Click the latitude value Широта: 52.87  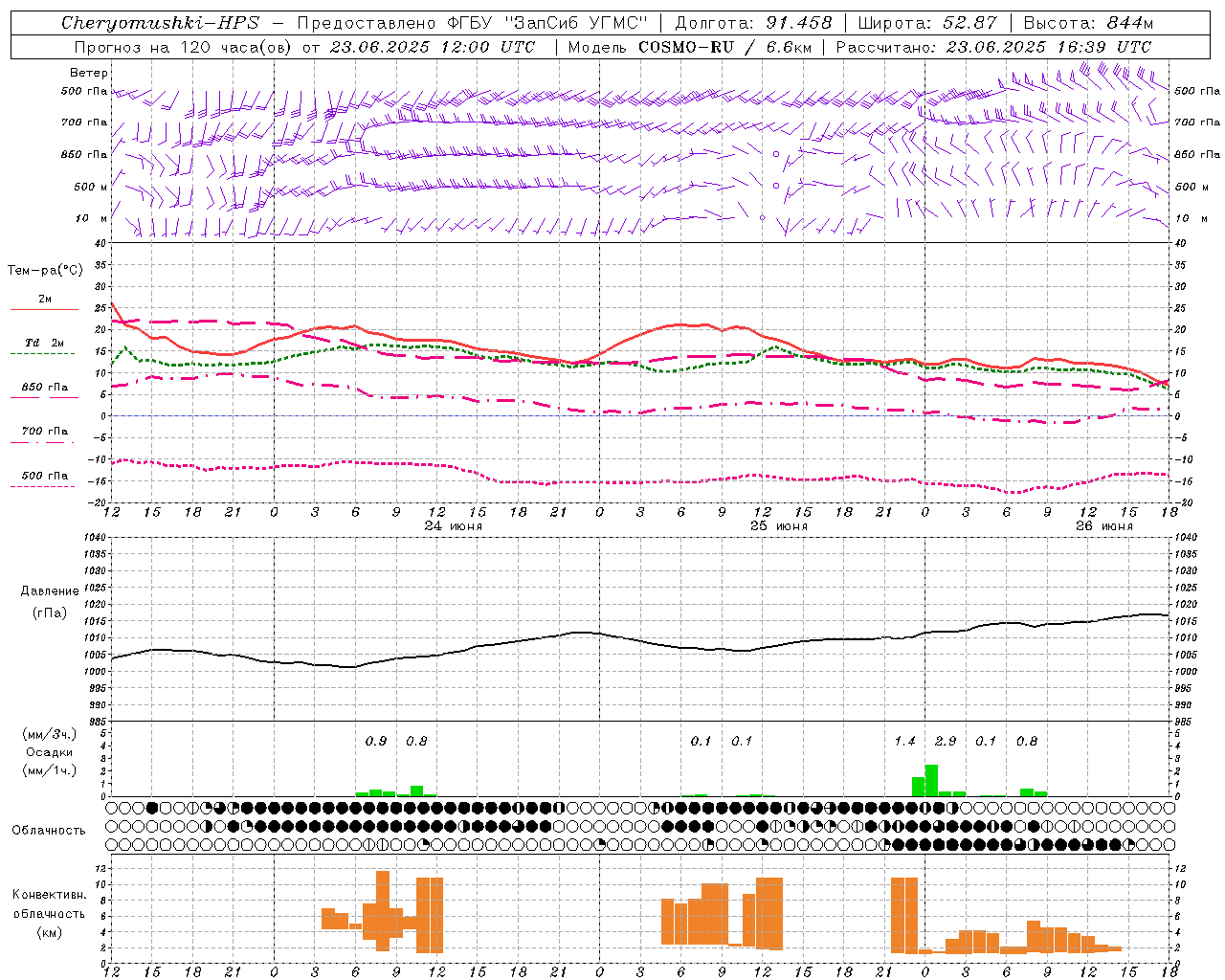click(927, 23)
